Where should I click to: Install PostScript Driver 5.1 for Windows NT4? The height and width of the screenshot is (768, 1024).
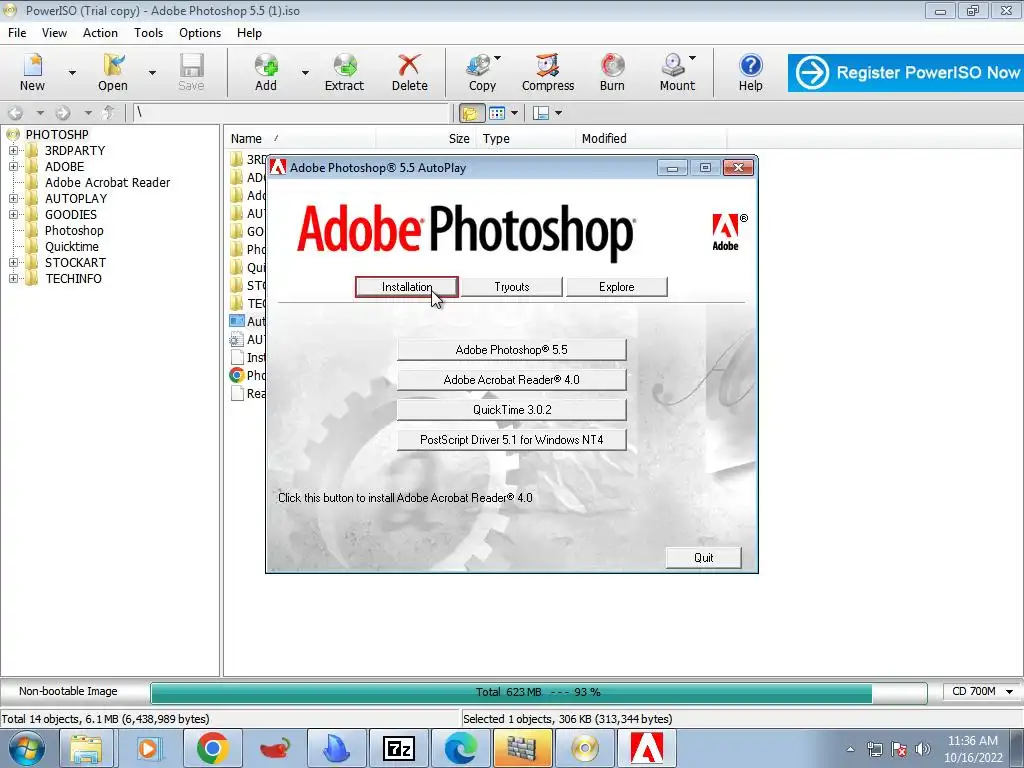511,440
